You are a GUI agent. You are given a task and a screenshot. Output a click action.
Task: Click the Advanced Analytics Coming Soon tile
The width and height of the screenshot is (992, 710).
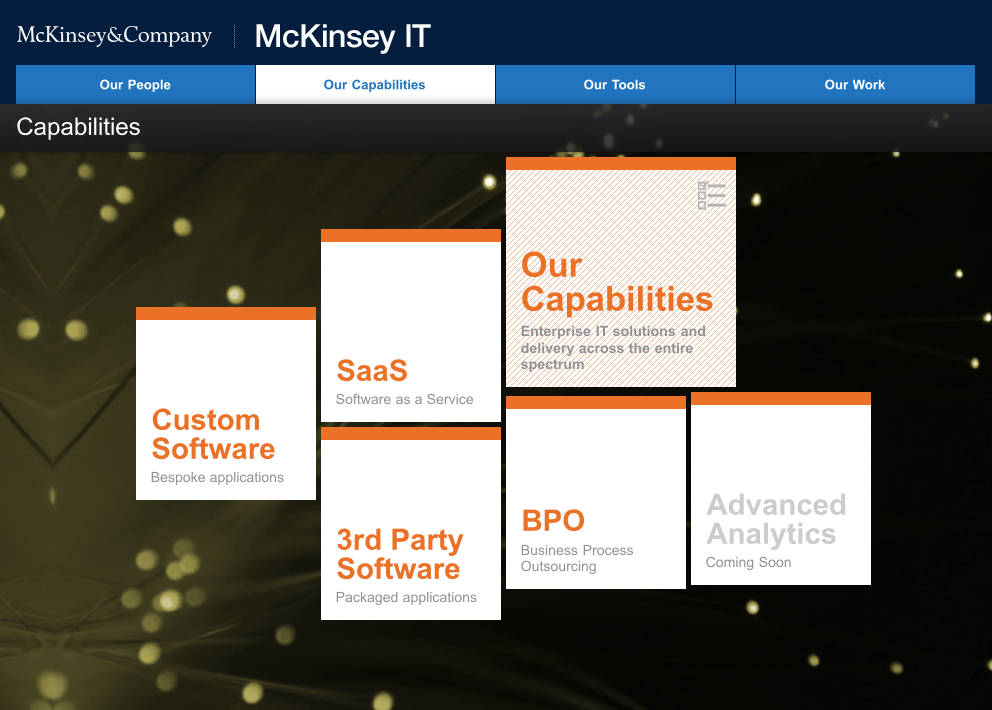coord(781,489)
